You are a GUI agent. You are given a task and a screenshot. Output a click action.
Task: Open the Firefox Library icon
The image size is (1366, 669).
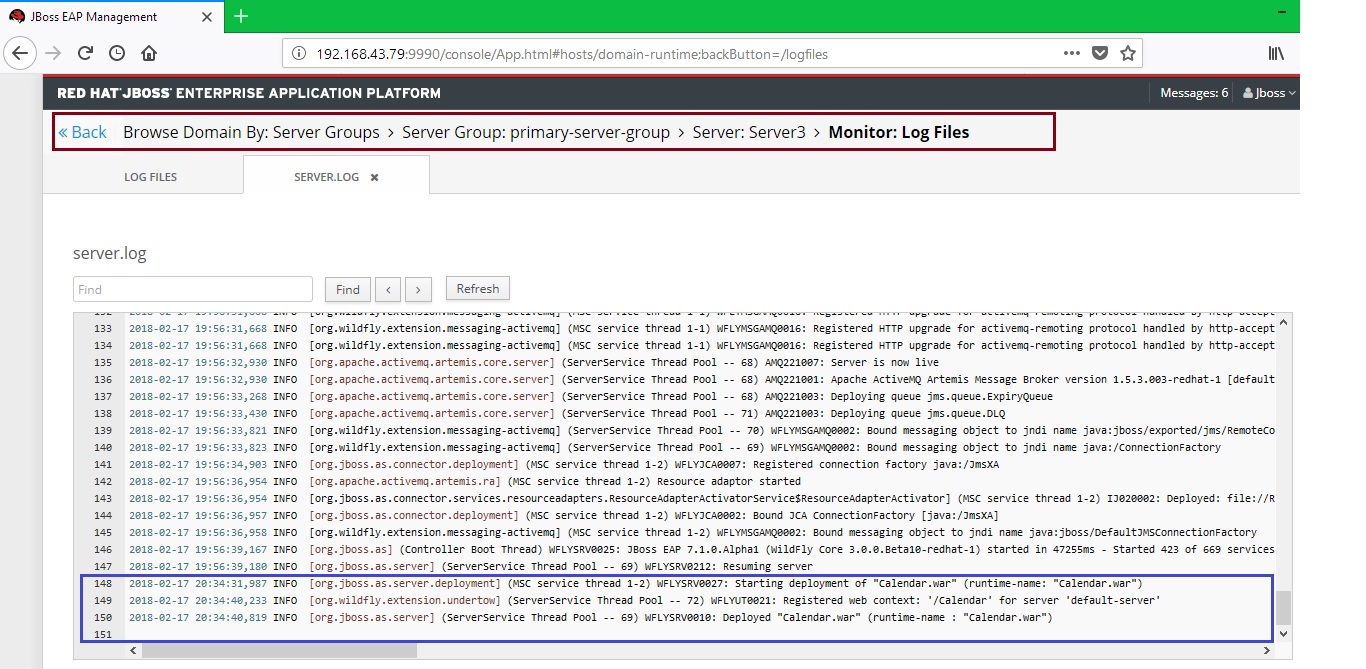click(1276, 53)
